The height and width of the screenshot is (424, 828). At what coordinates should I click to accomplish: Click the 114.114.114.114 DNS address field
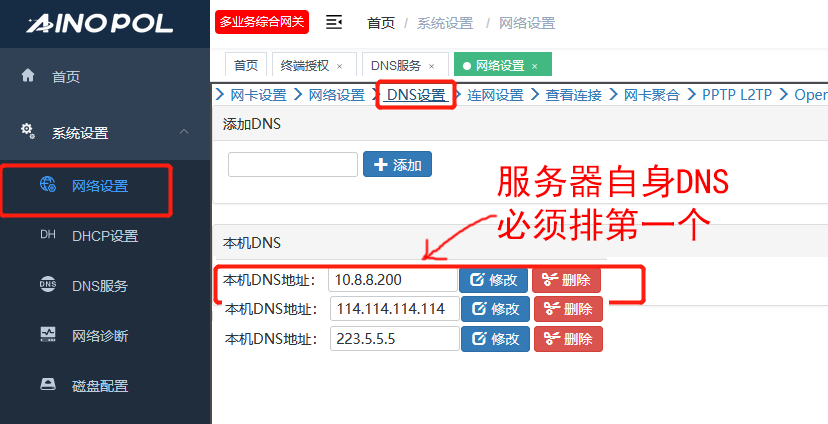click(x=393, y=309)
